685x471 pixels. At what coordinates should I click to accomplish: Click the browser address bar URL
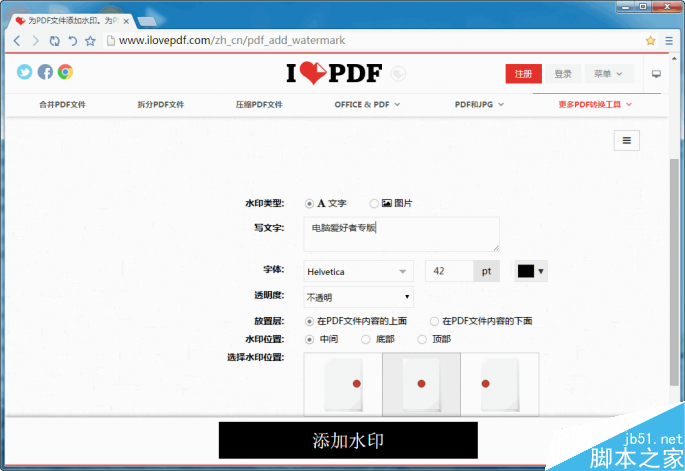pyautogui.click(x=232, y=41)
